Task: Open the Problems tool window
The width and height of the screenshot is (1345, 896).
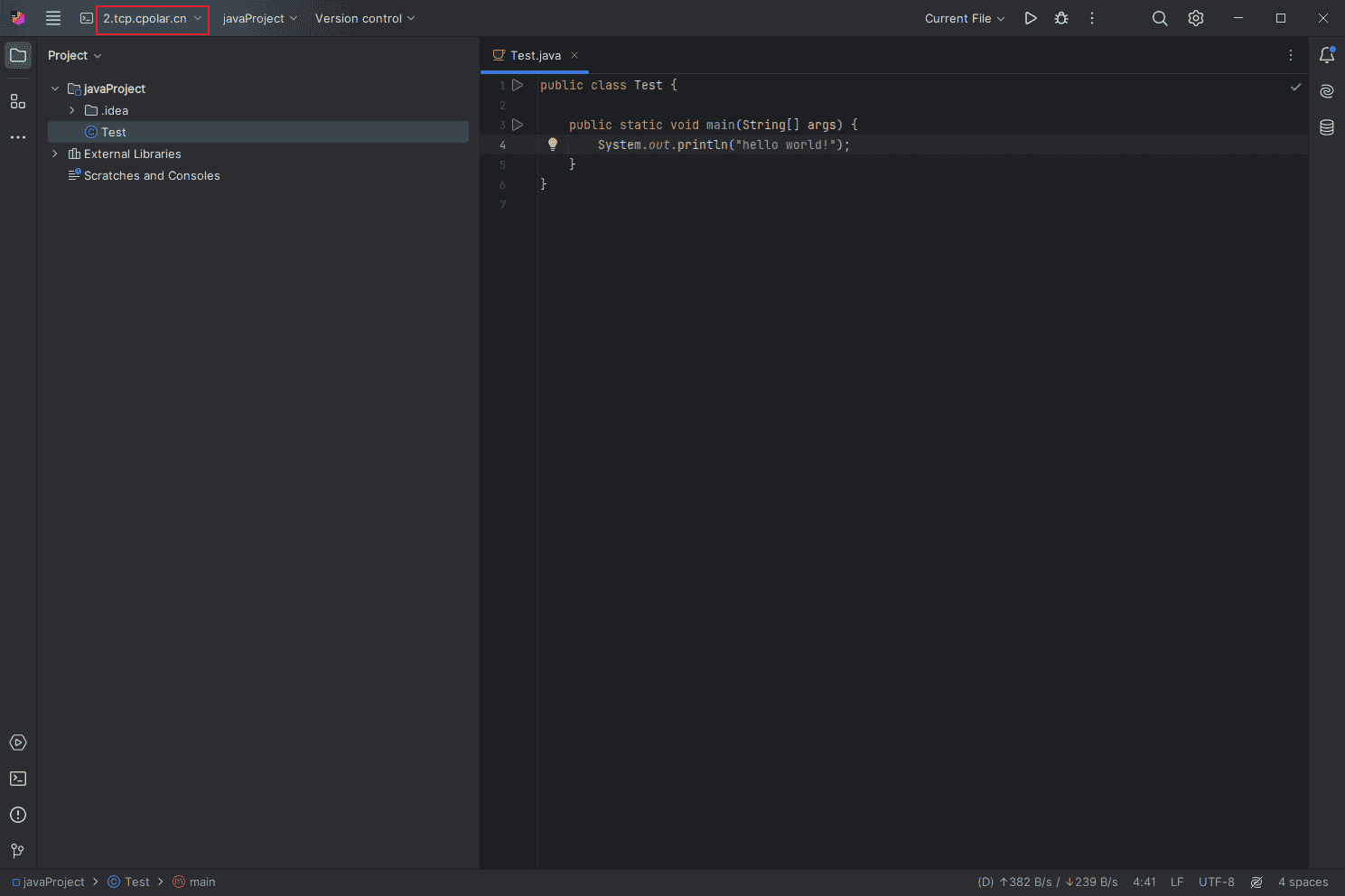Action: coord(18,814)
